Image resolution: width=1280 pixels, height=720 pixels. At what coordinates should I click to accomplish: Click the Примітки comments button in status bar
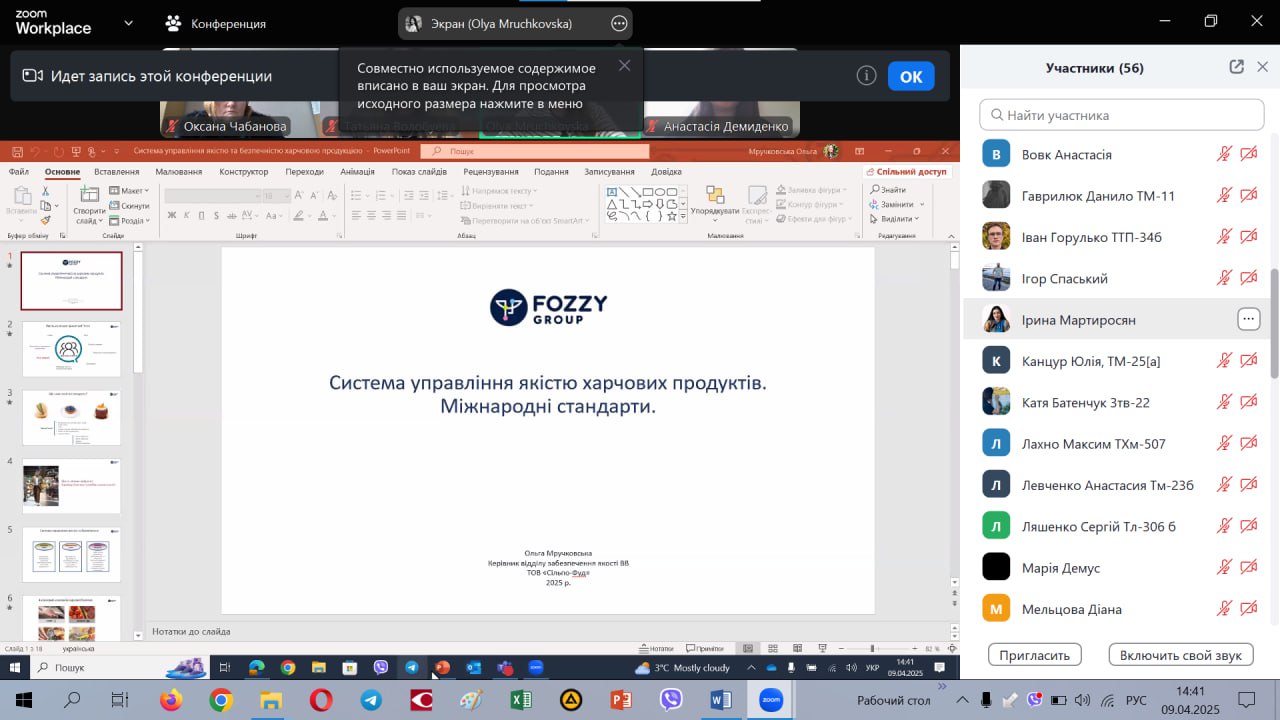click(705, 648)
